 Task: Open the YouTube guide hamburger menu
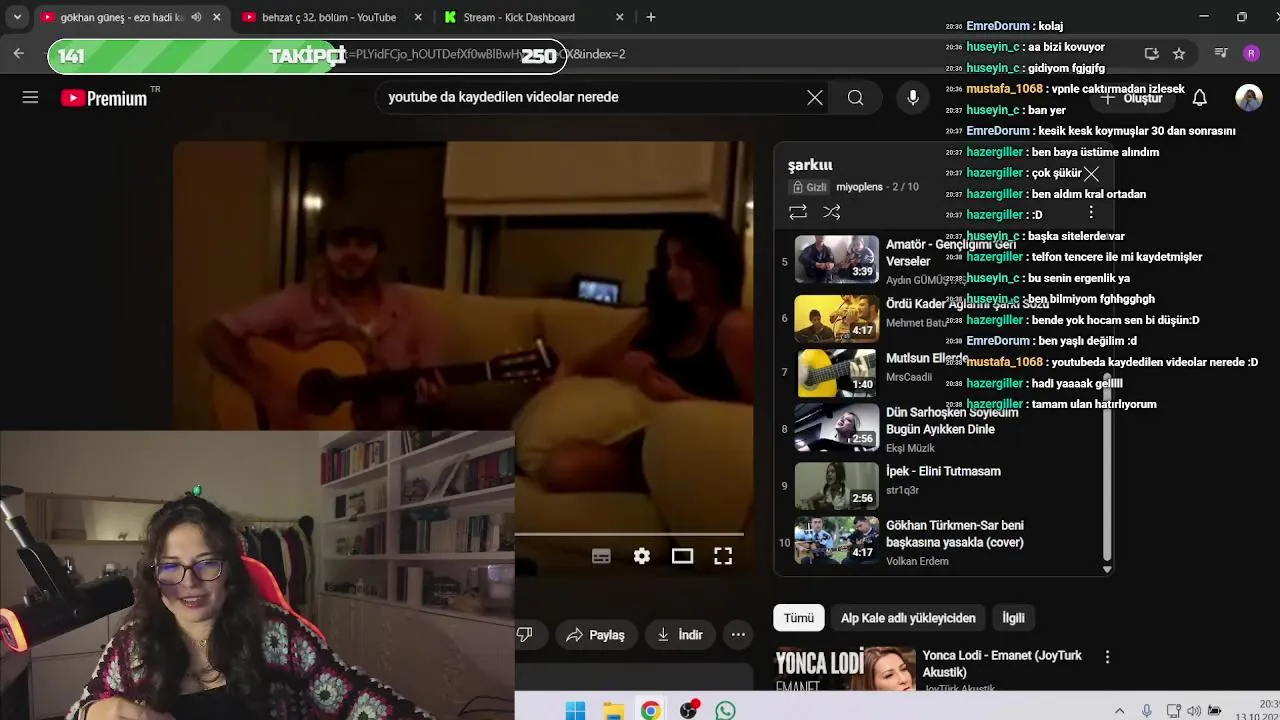30,97
